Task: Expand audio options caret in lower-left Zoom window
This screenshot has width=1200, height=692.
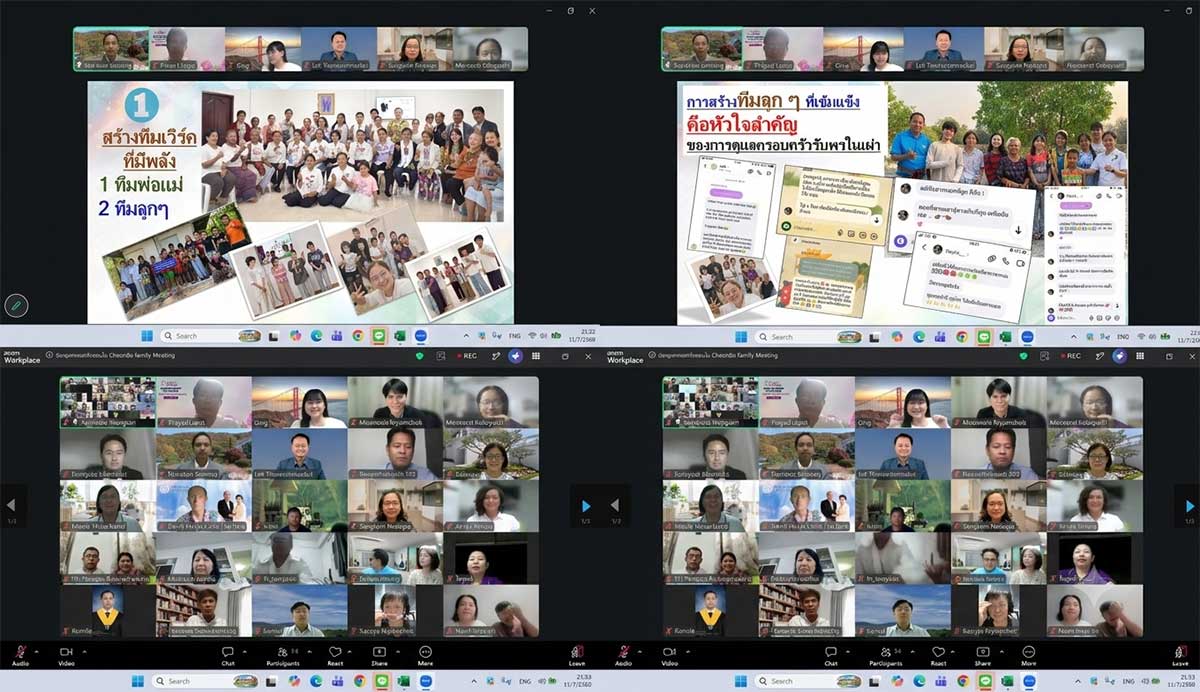Action: (38, 651)
